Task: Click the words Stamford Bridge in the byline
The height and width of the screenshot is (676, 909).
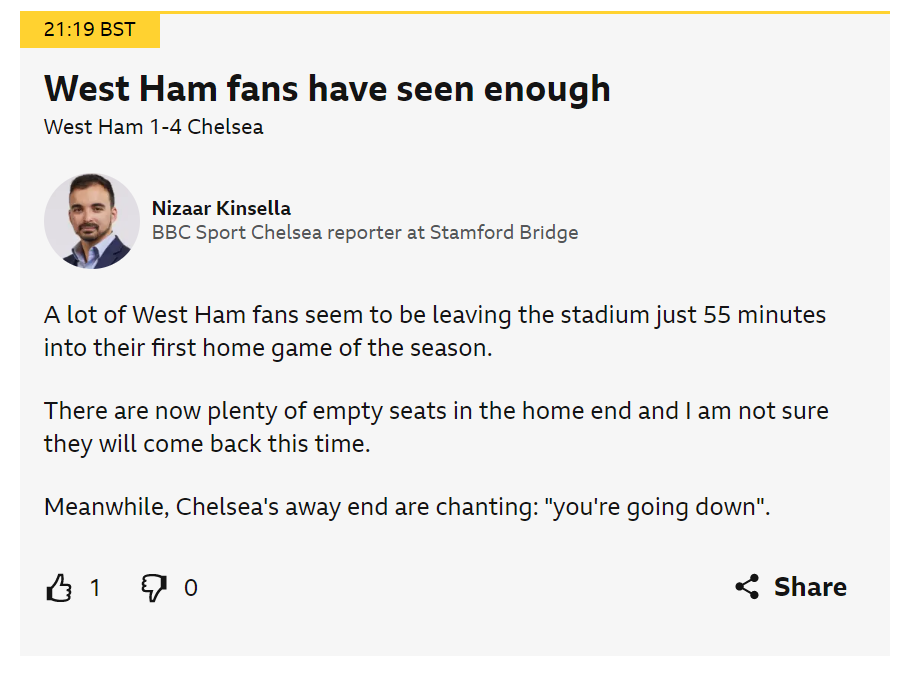Action: coord(504,232)
